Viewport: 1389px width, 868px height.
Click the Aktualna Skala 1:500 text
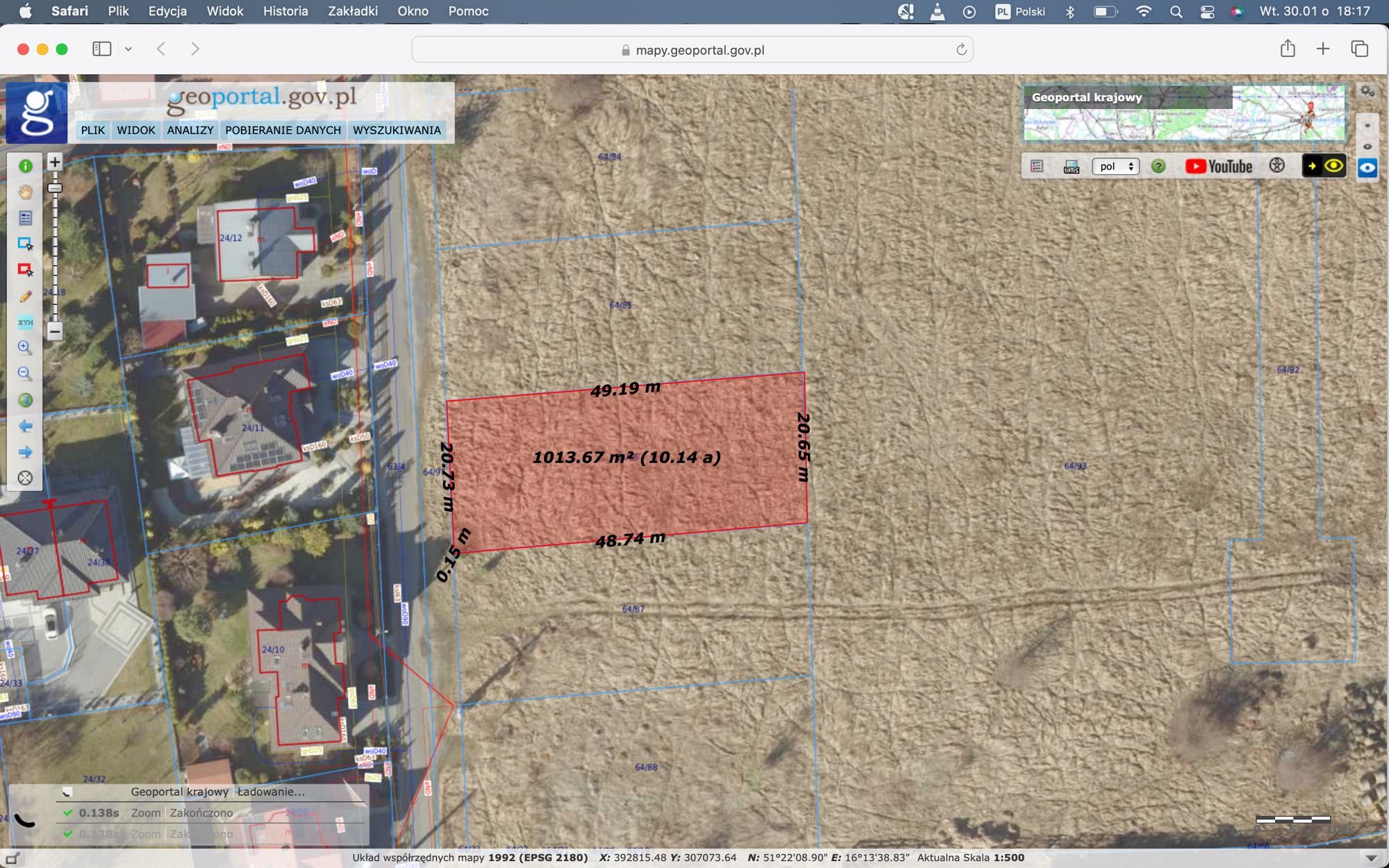(x=971, y=858)
